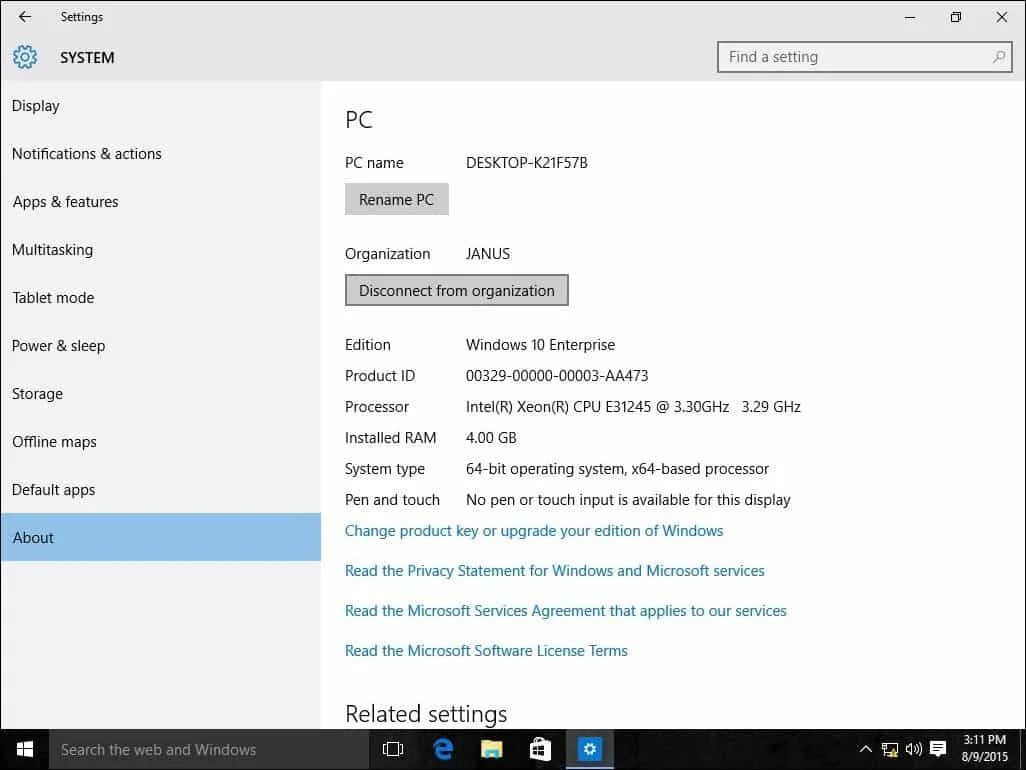Select Display in the sidebar
This screenshot has height=770, width=1026.
pyautogui.click(x=161, y=106)
